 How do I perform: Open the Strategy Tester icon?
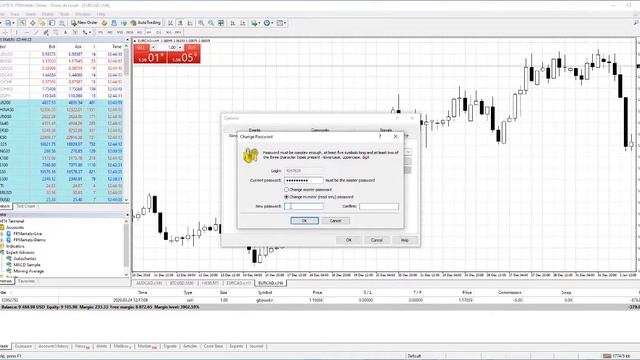tap(61, 23)
